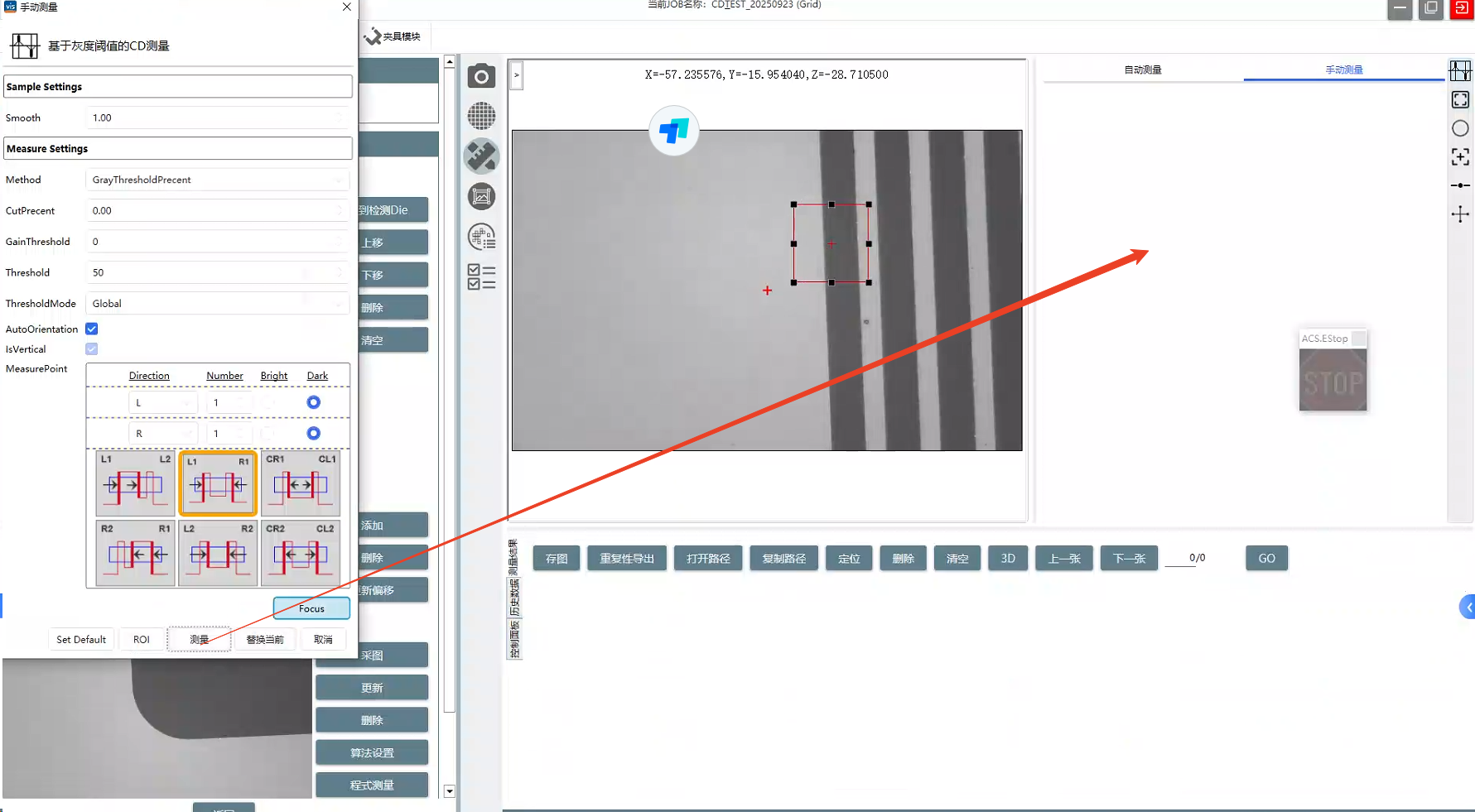Expand the L direction dropdown
Viewport: 1475px width, 812px height.
point(162,403)
